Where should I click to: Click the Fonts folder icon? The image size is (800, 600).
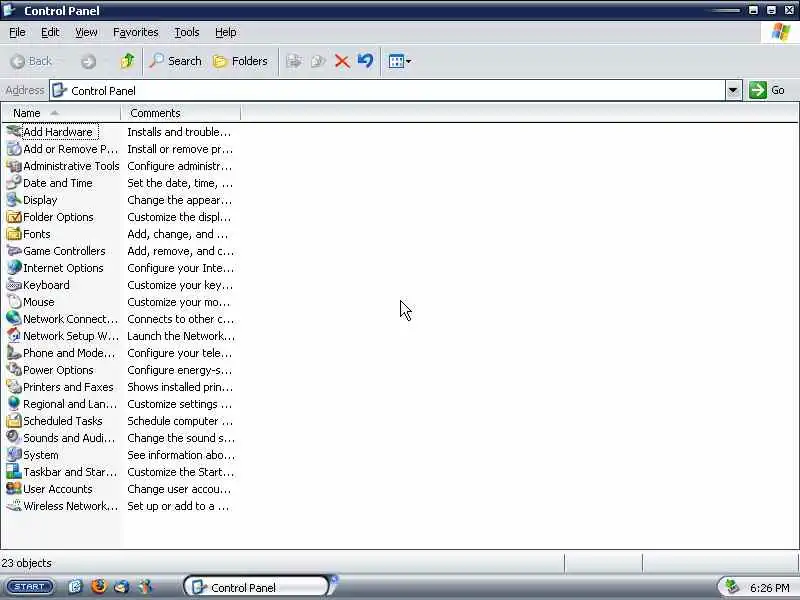click(14, 234)
